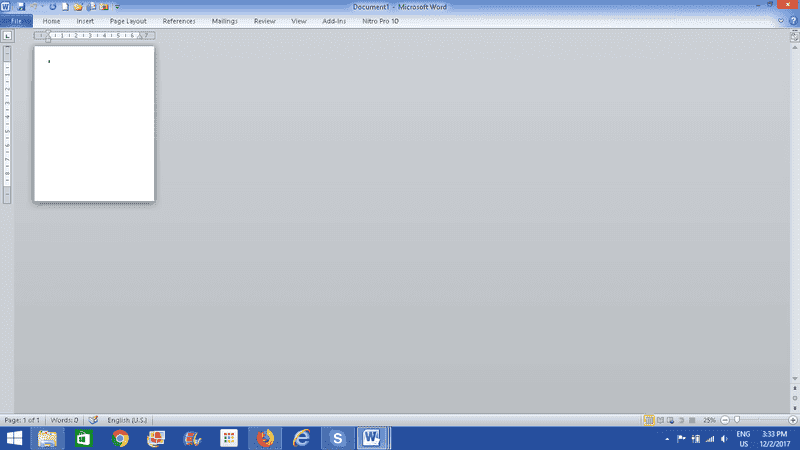Click the Zoom In plus button
The height and width of the screenshot is (450, 800).
pyautogui.click(x=793, y=420)
